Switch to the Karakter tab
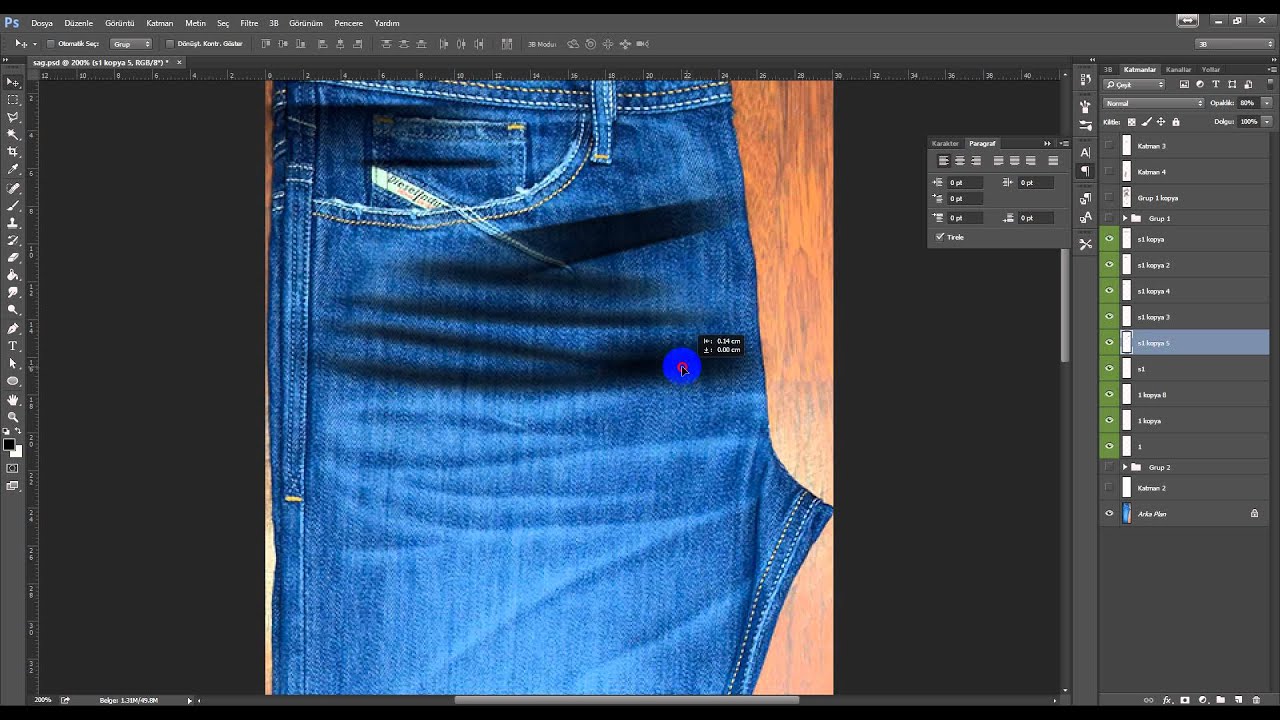The image size is (1280, 720). [945, 143]
